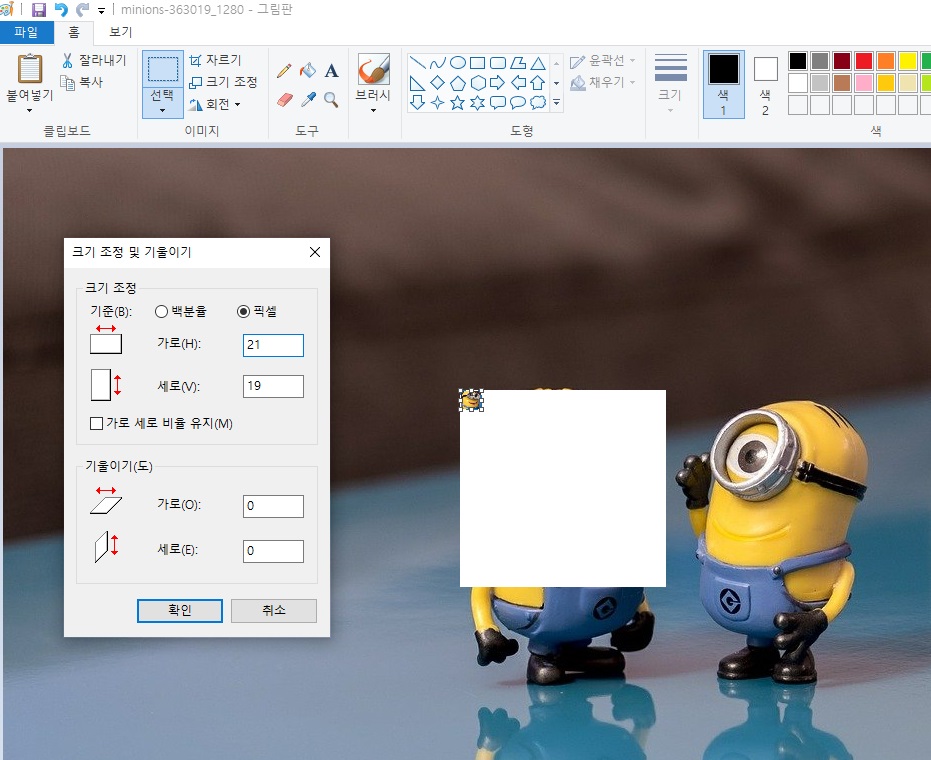
Task: Select the Hexagon shape
Action: pos(477,83)
